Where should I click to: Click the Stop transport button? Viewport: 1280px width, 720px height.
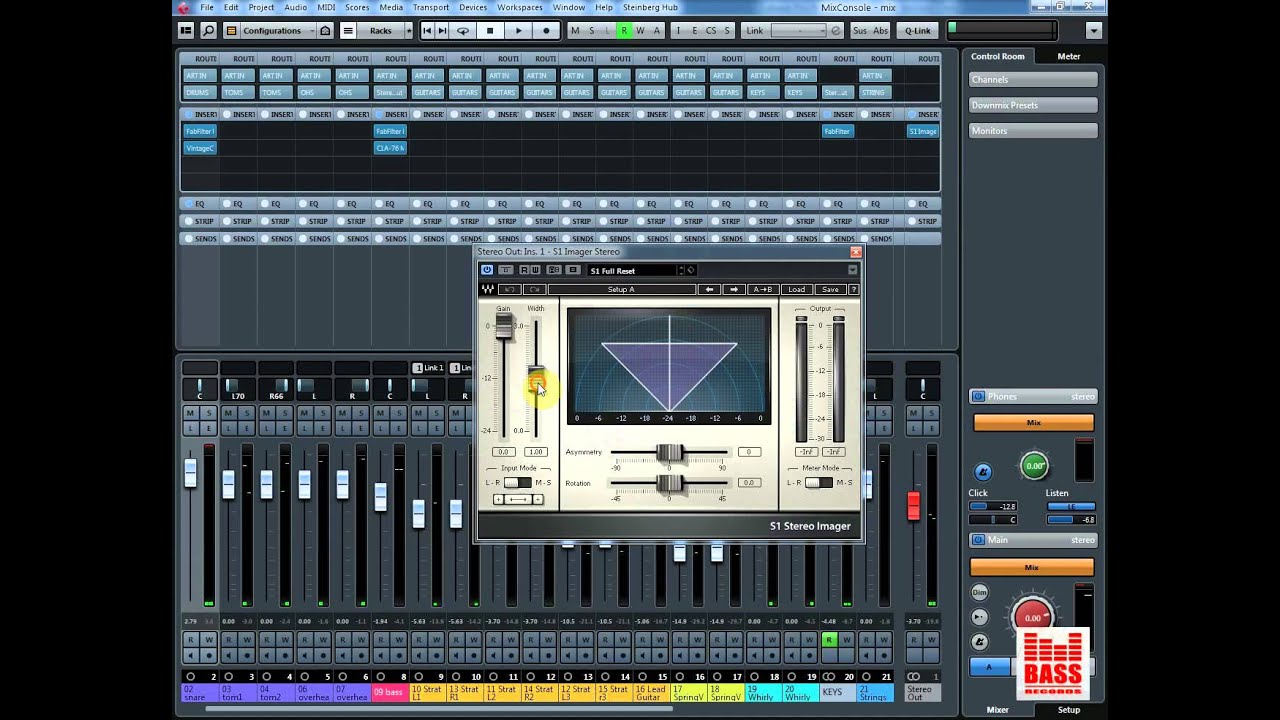[490, 31]
